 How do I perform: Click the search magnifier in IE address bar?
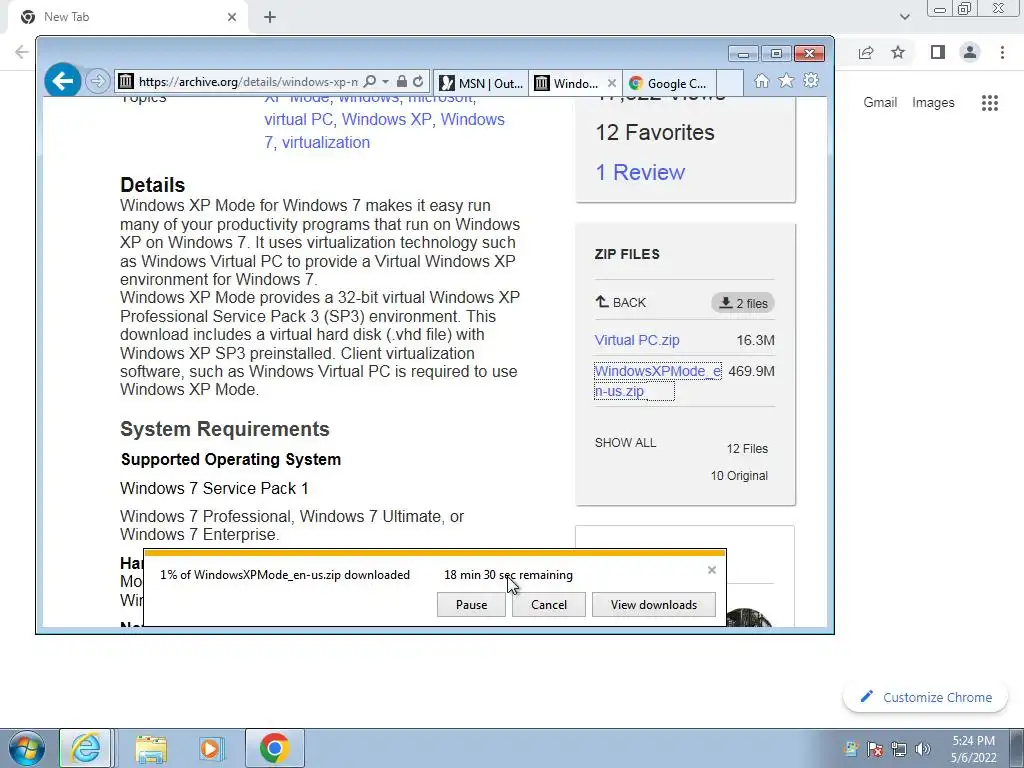pos(370,82)
